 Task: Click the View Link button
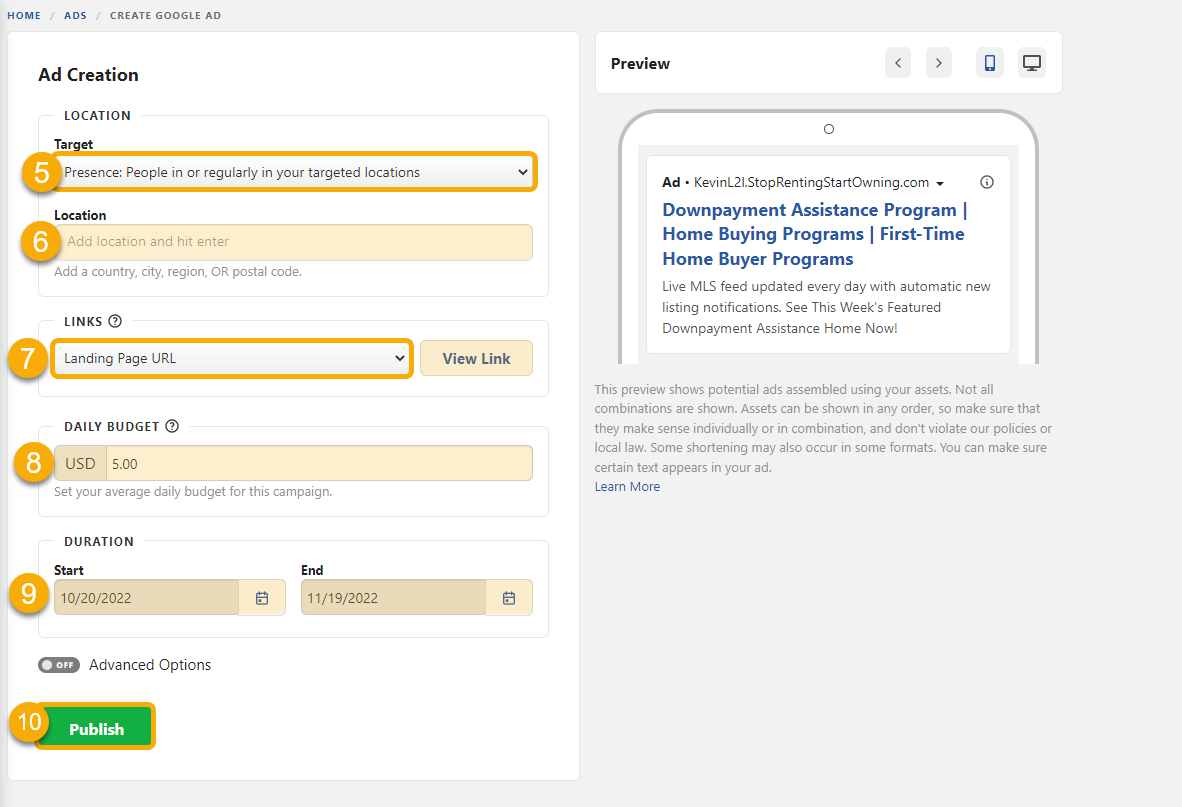click(476, 358)
